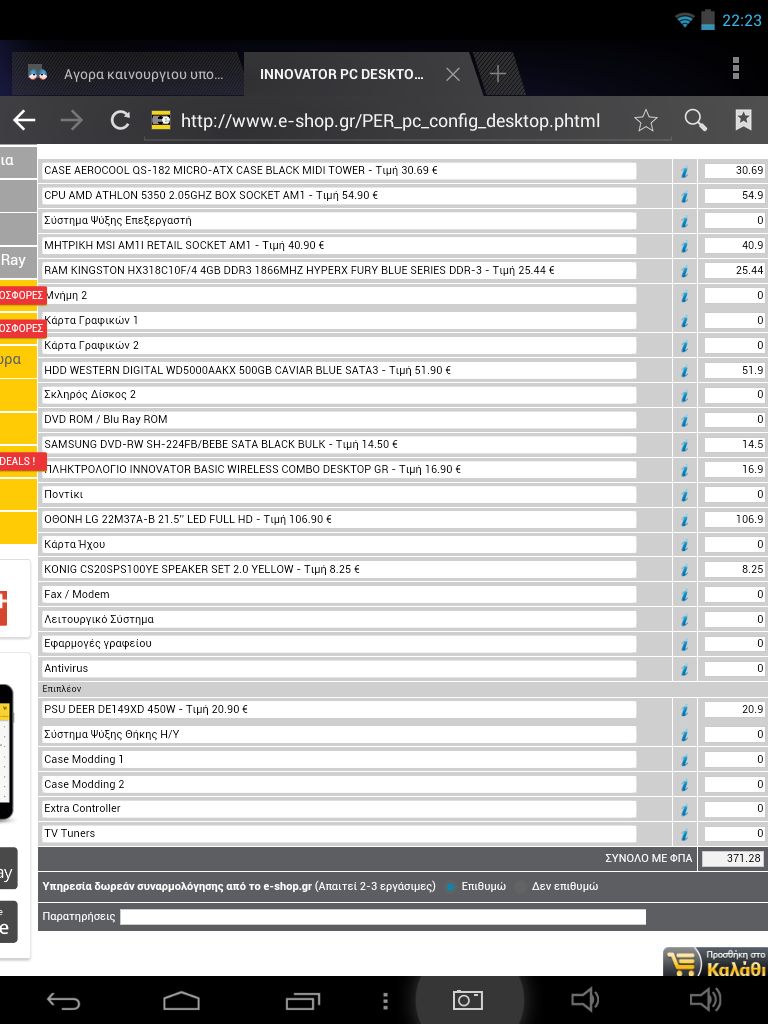Open info icon for TV Tuners row
Viewport: 768px width, 1024px height.
(684, 834)
